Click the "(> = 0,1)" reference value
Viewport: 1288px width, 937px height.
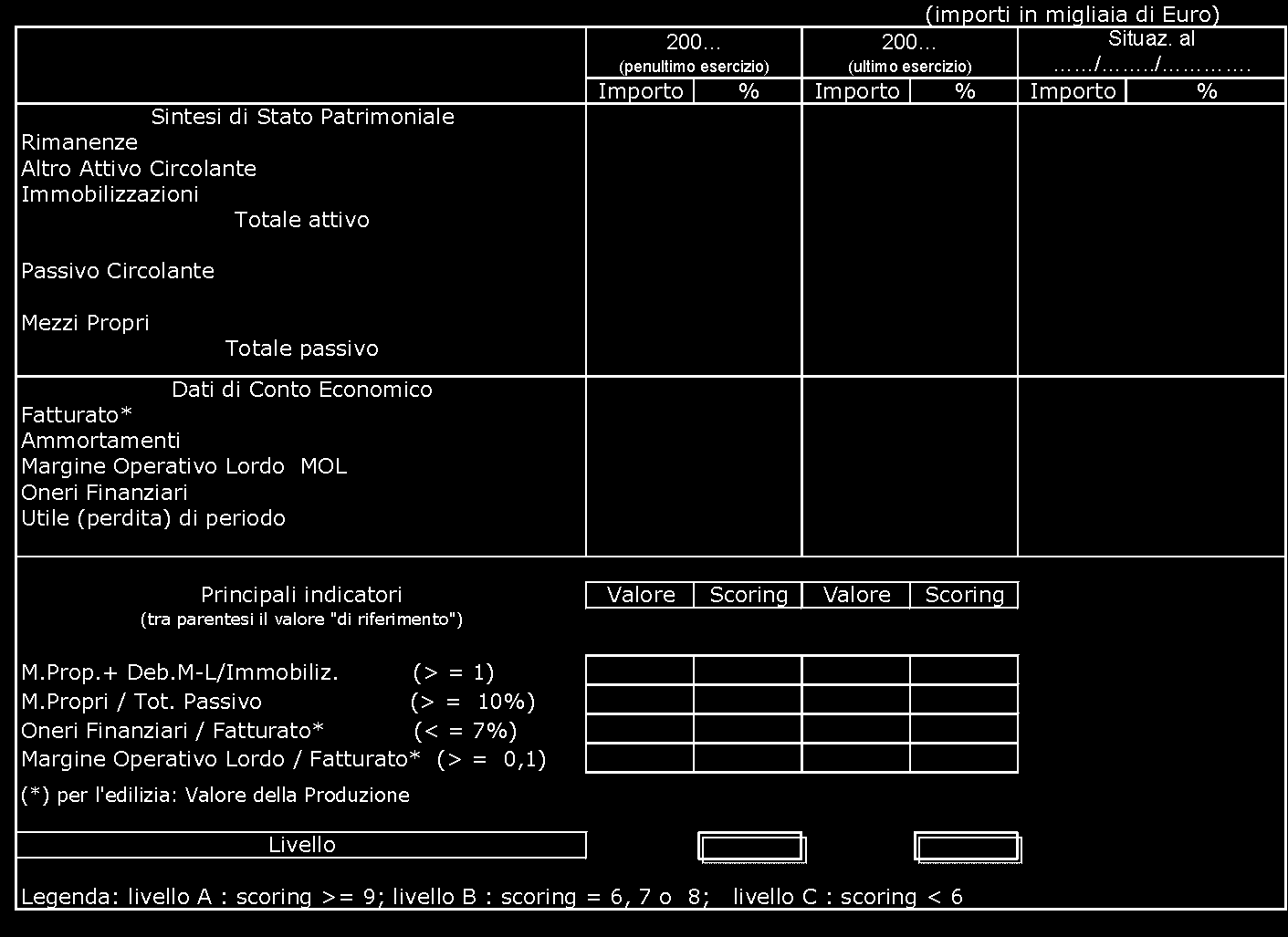(x=492, y=759)
